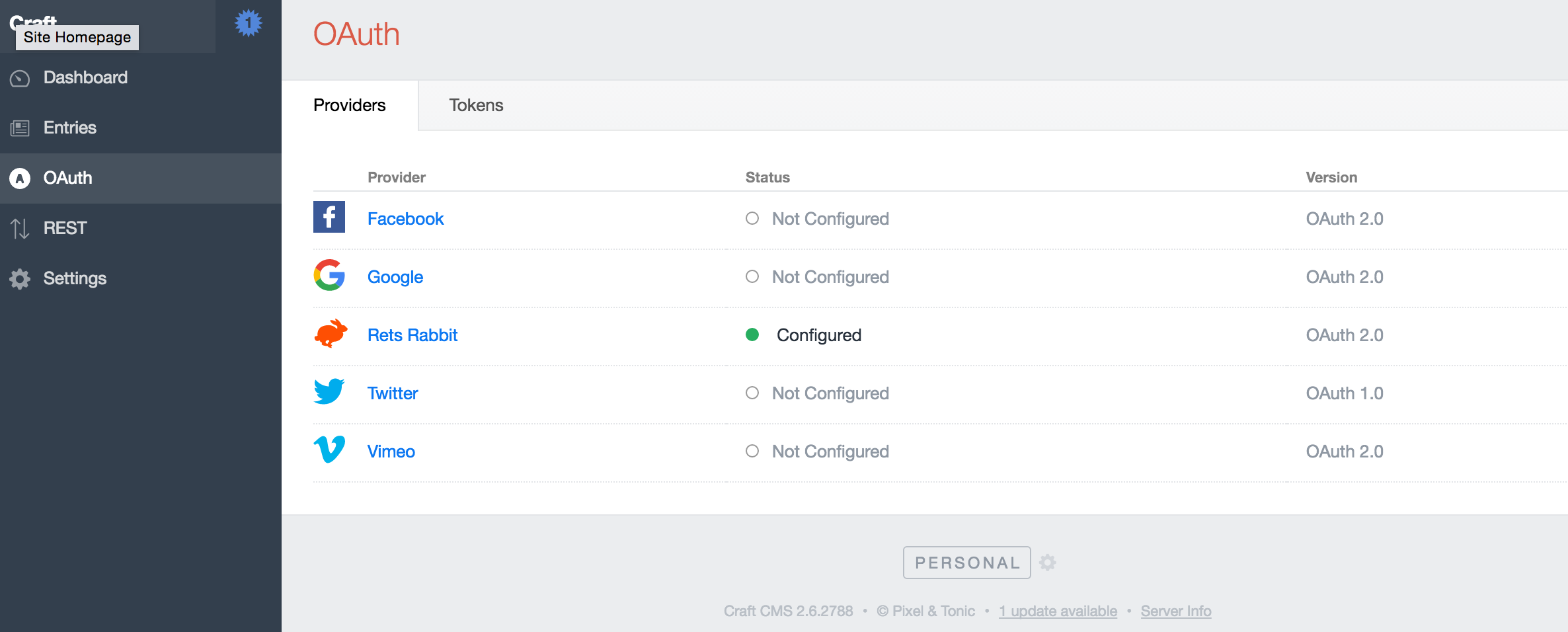The height and width of the screenshot is (632, 1568).
Task: Click the Settings gear icon in sidebar
Action: [20, 279]
